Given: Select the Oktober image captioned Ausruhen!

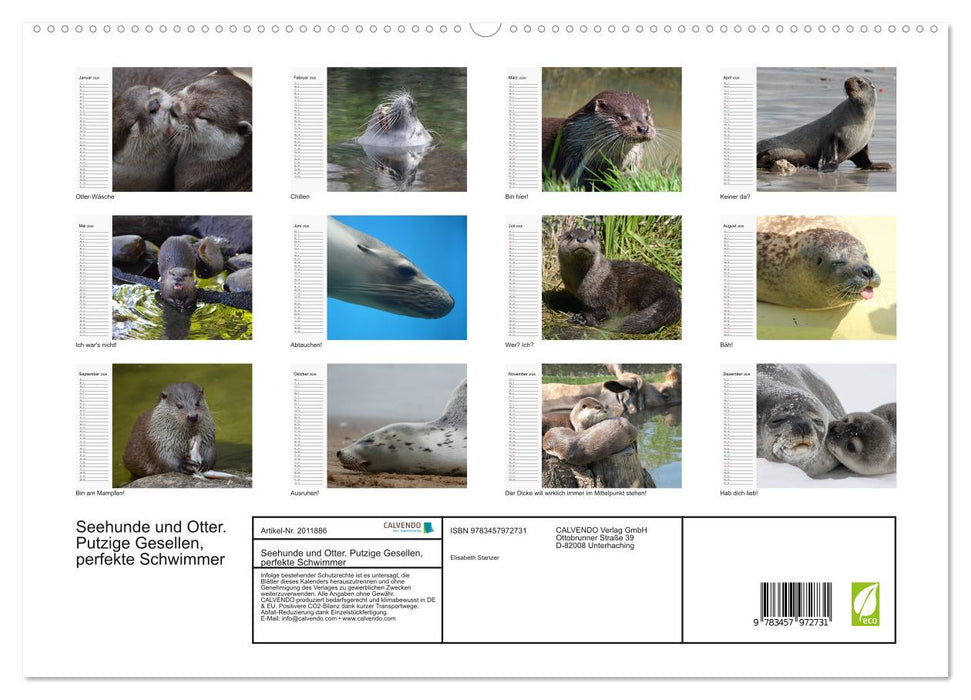Looking at the screenshot, I should point(396,425).
